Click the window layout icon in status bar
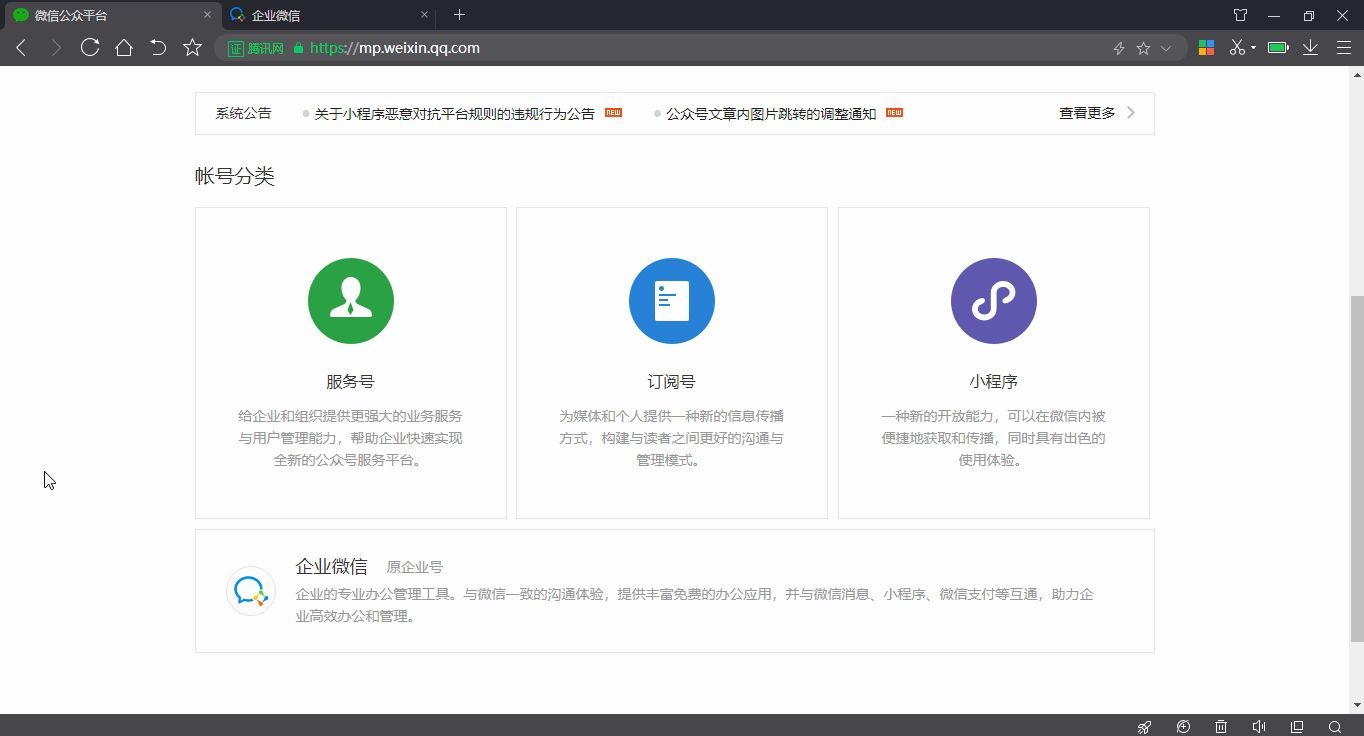Viewport: 1364px width, 736px height. click(1297, 727)
